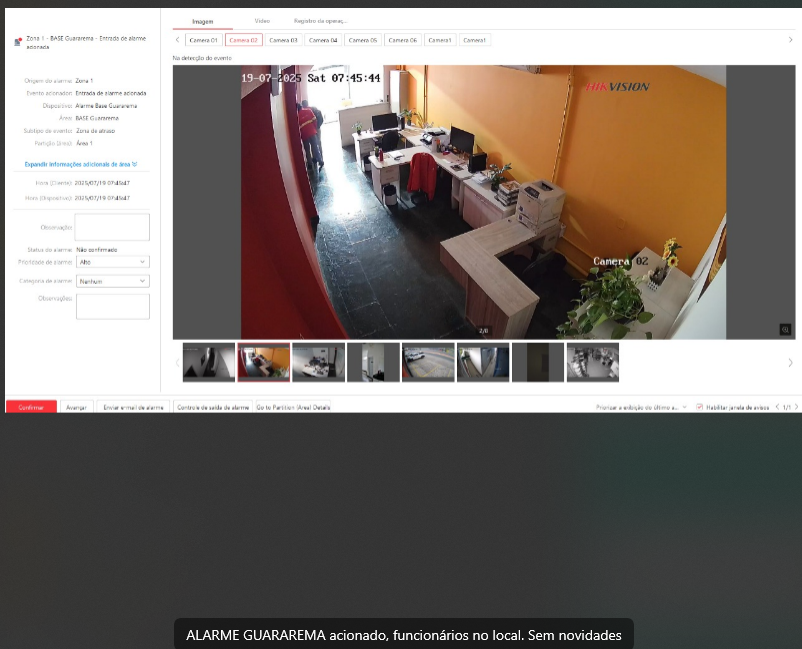The image size is (802, 649).
Task: Expand additional area information link
Action: click(x=81, y=163)
